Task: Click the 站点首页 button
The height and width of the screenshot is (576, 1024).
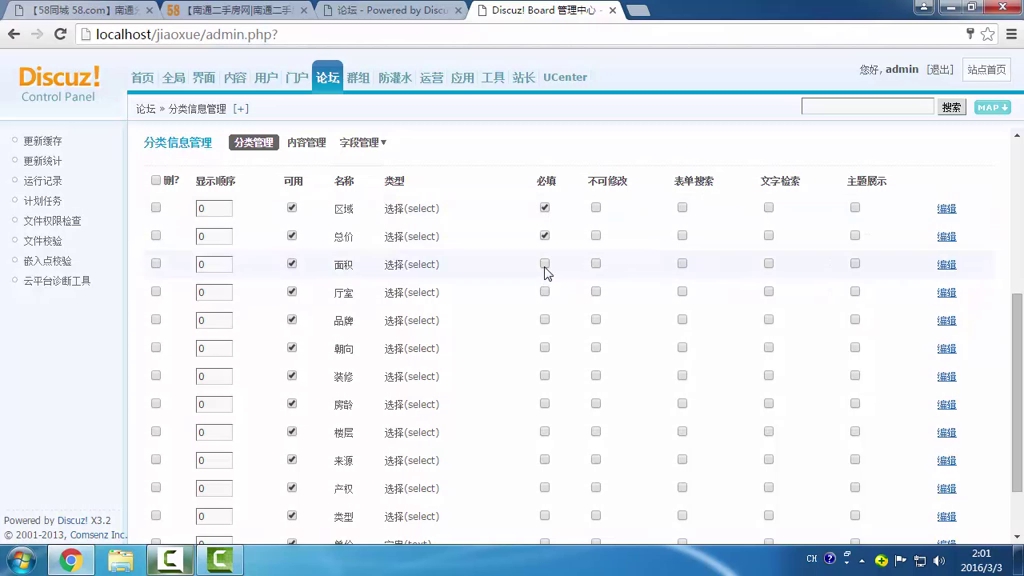Action: click(986, 69)
